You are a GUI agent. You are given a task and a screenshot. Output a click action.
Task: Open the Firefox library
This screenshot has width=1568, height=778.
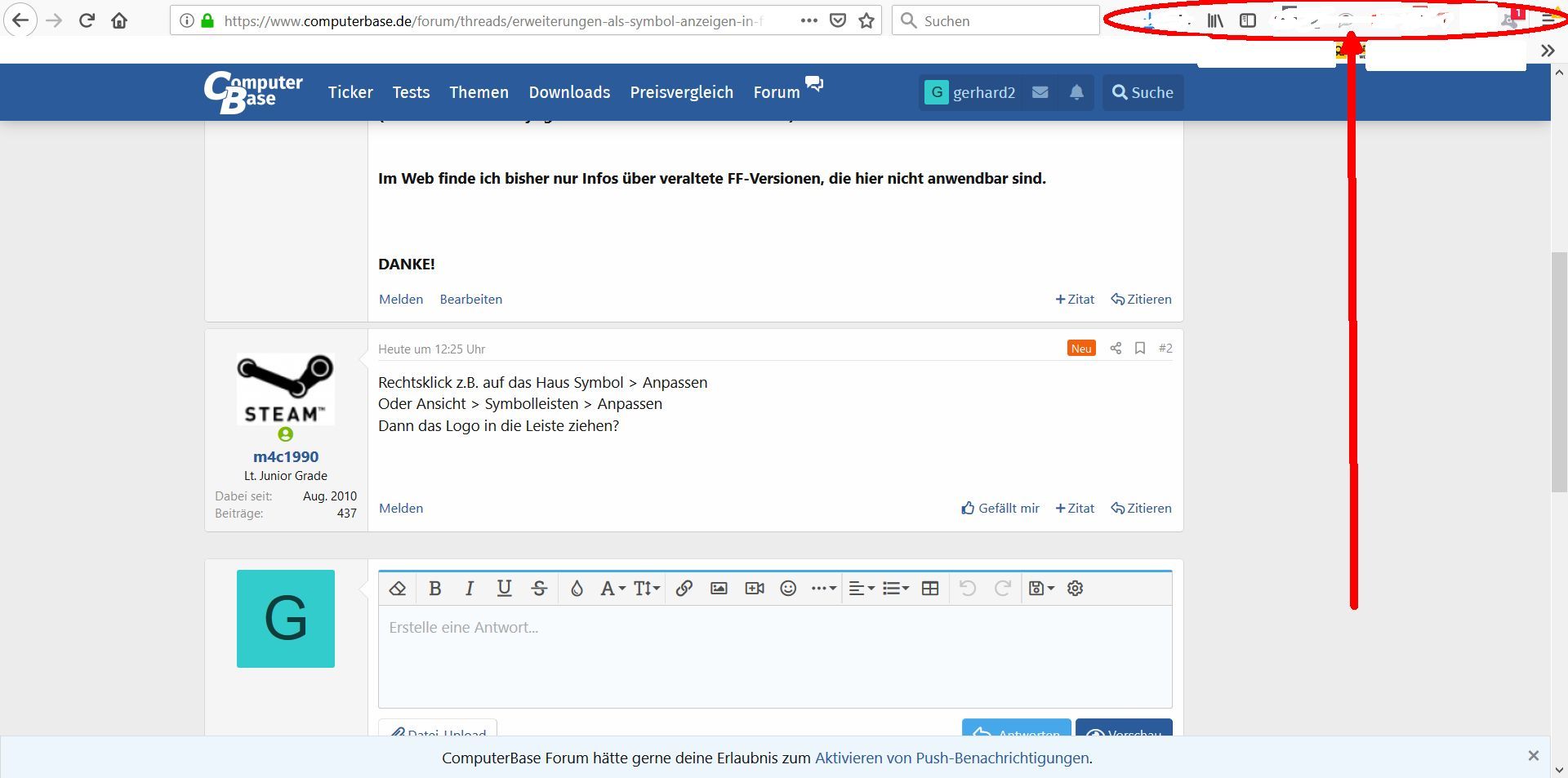pyautogui.click(x=1215, y=20)
